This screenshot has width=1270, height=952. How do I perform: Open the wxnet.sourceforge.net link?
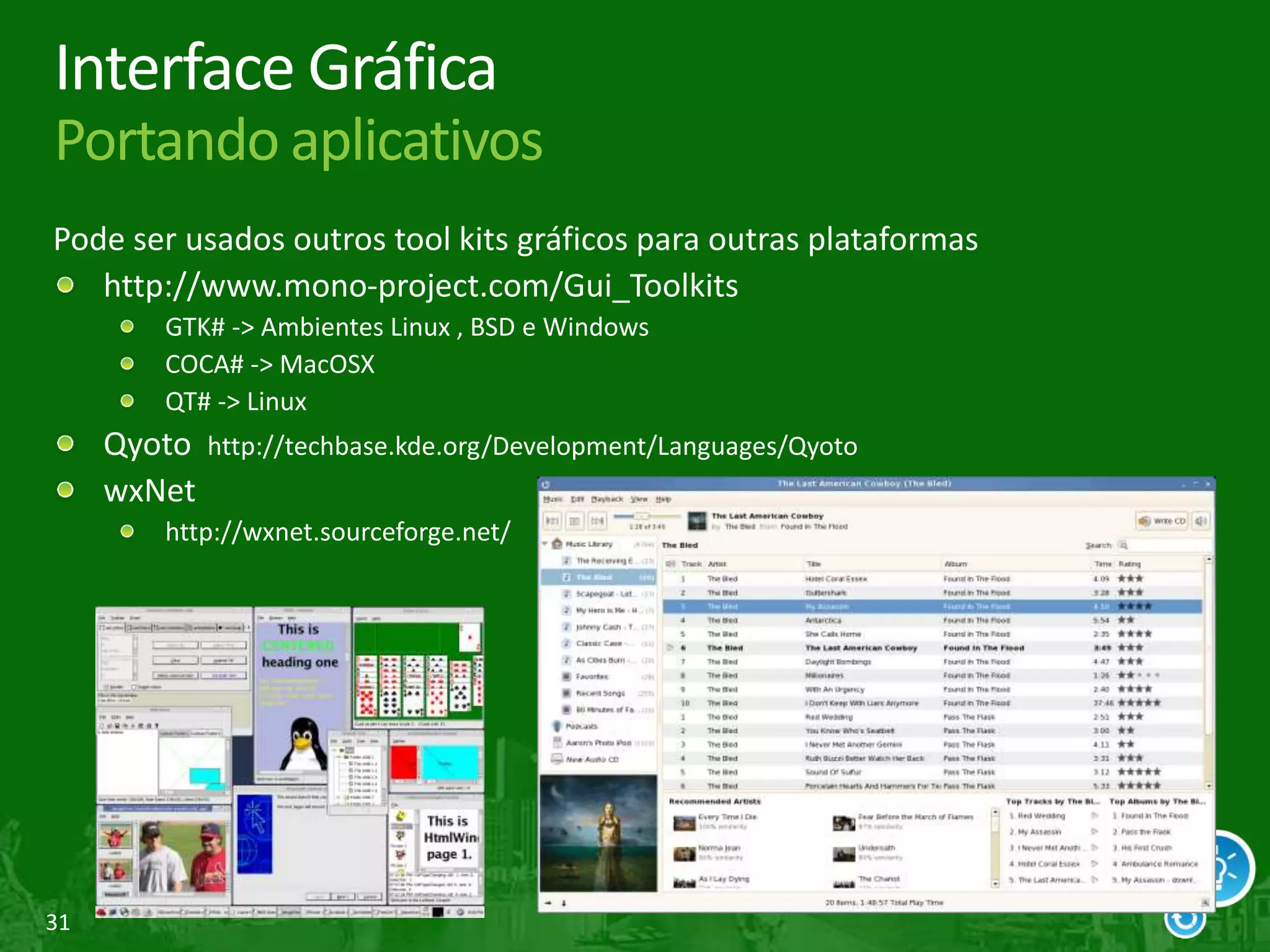click(338, 532)
